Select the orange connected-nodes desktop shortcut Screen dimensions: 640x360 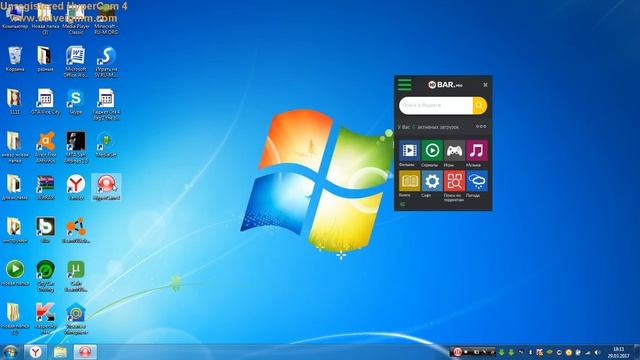76,231
